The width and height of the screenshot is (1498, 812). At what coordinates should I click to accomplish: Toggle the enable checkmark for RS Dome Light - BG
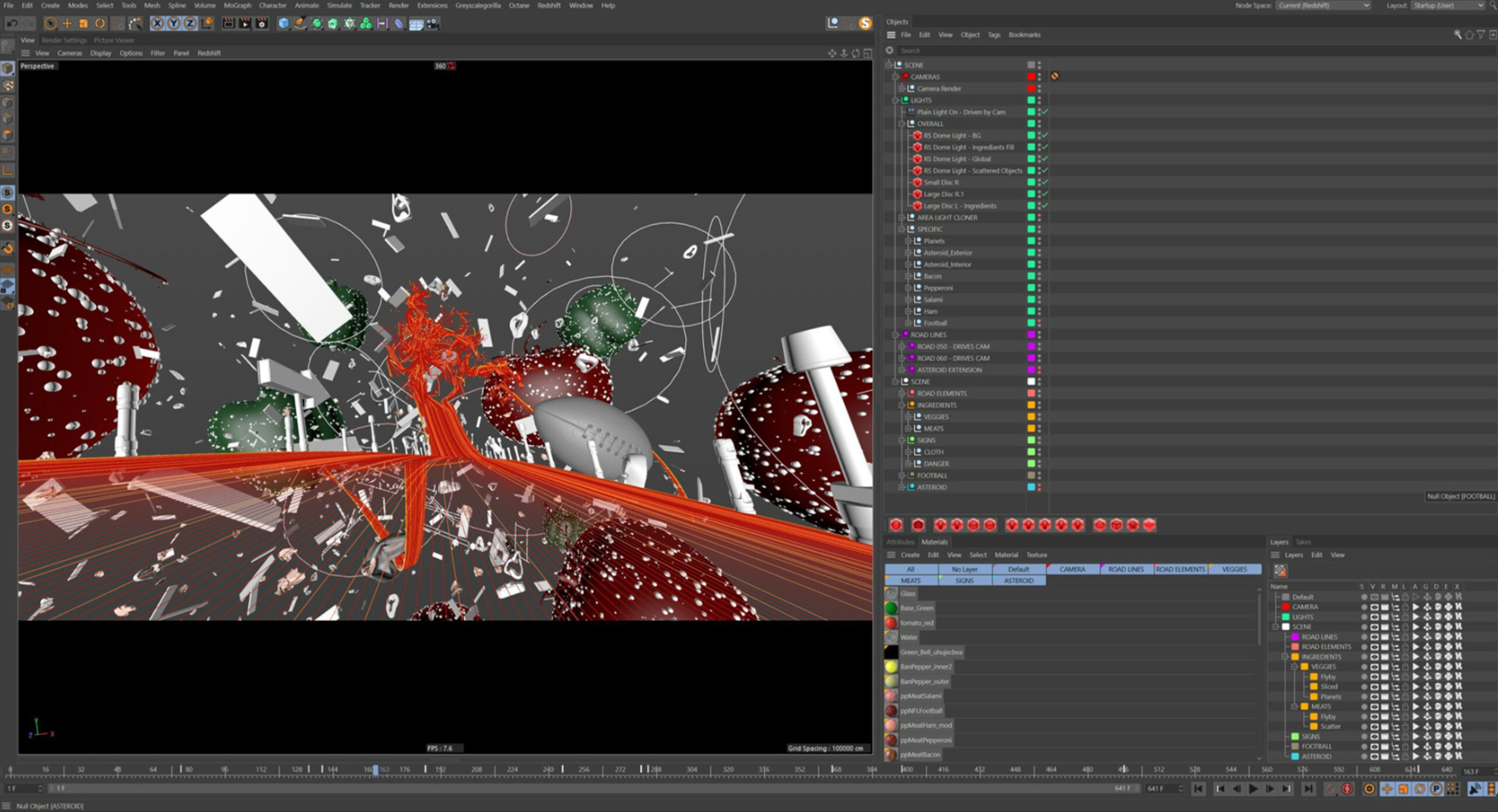click(x=1045, y=135)
